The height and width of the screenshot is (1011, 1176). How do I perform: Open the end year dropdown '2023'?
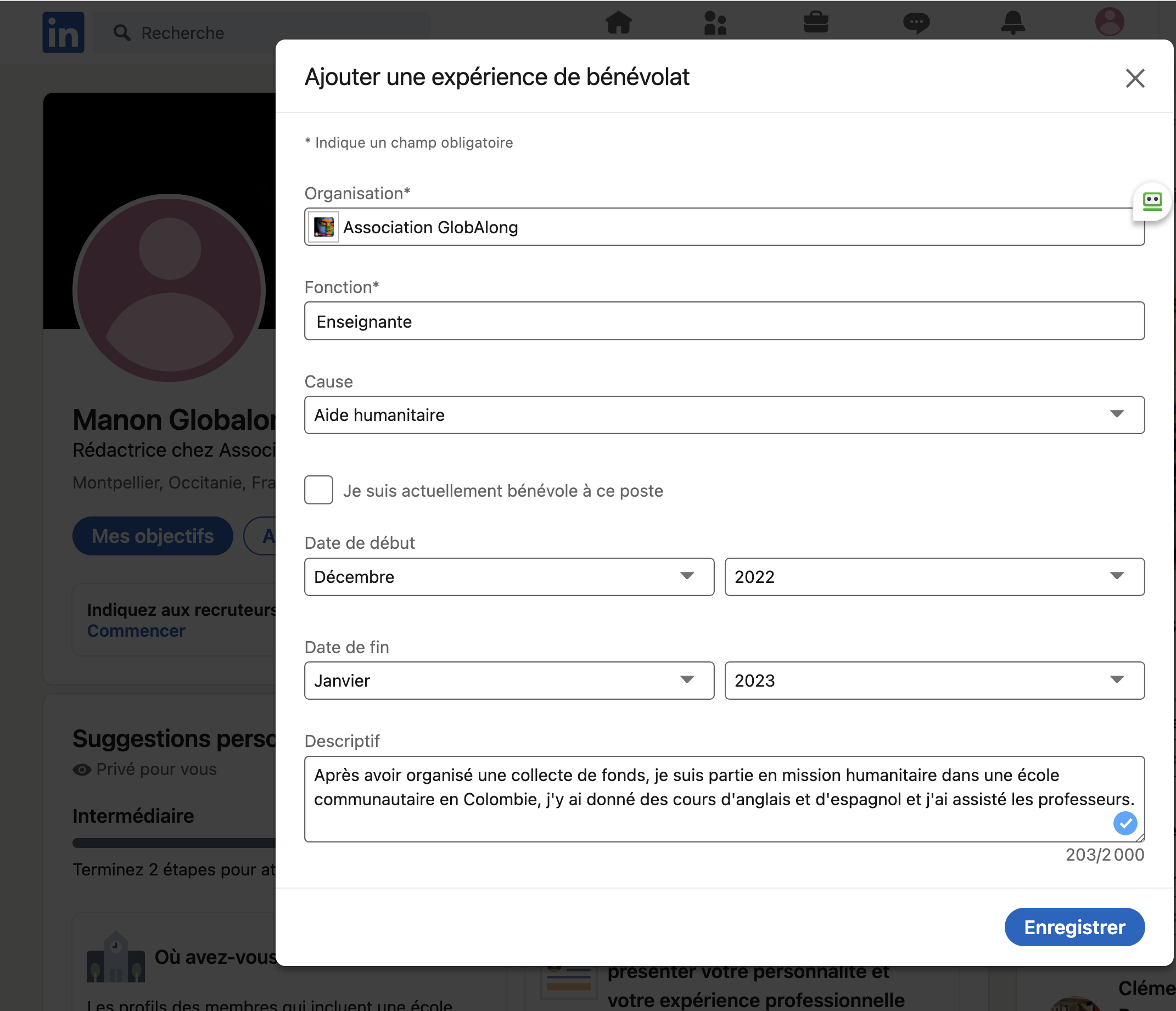click(x=934, y=681)
